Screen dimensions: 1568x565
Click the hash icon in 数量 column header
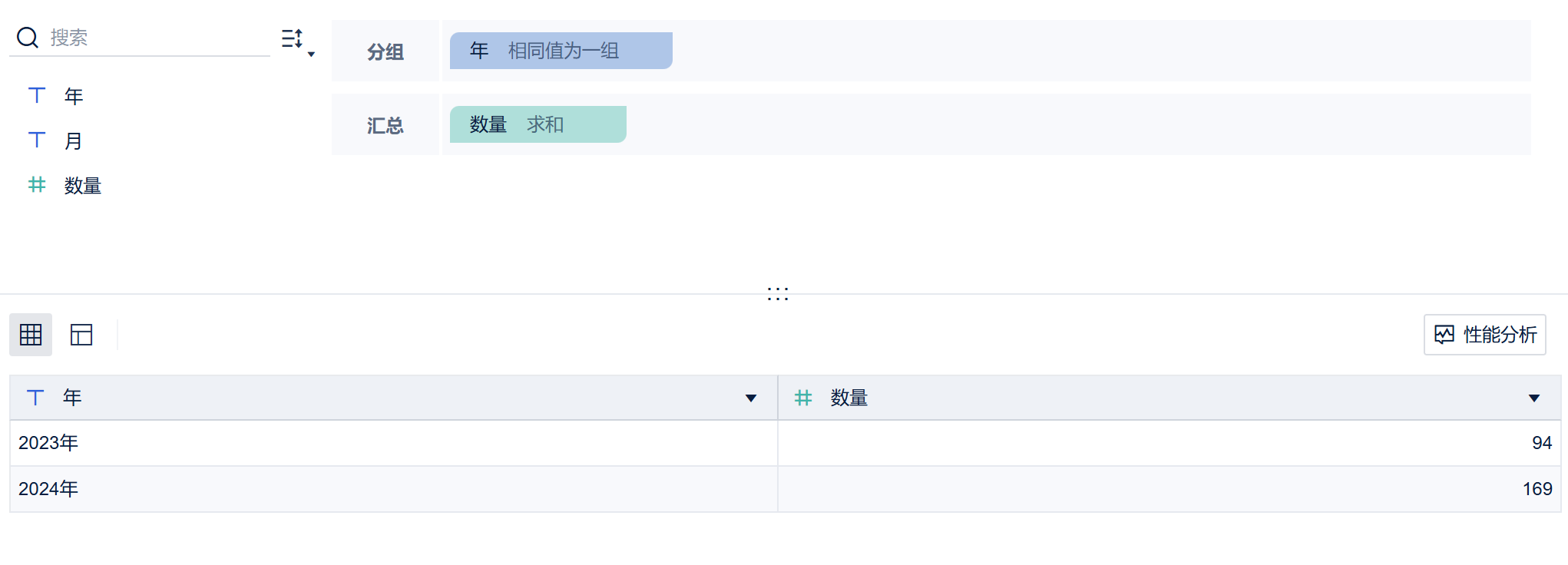803,398
